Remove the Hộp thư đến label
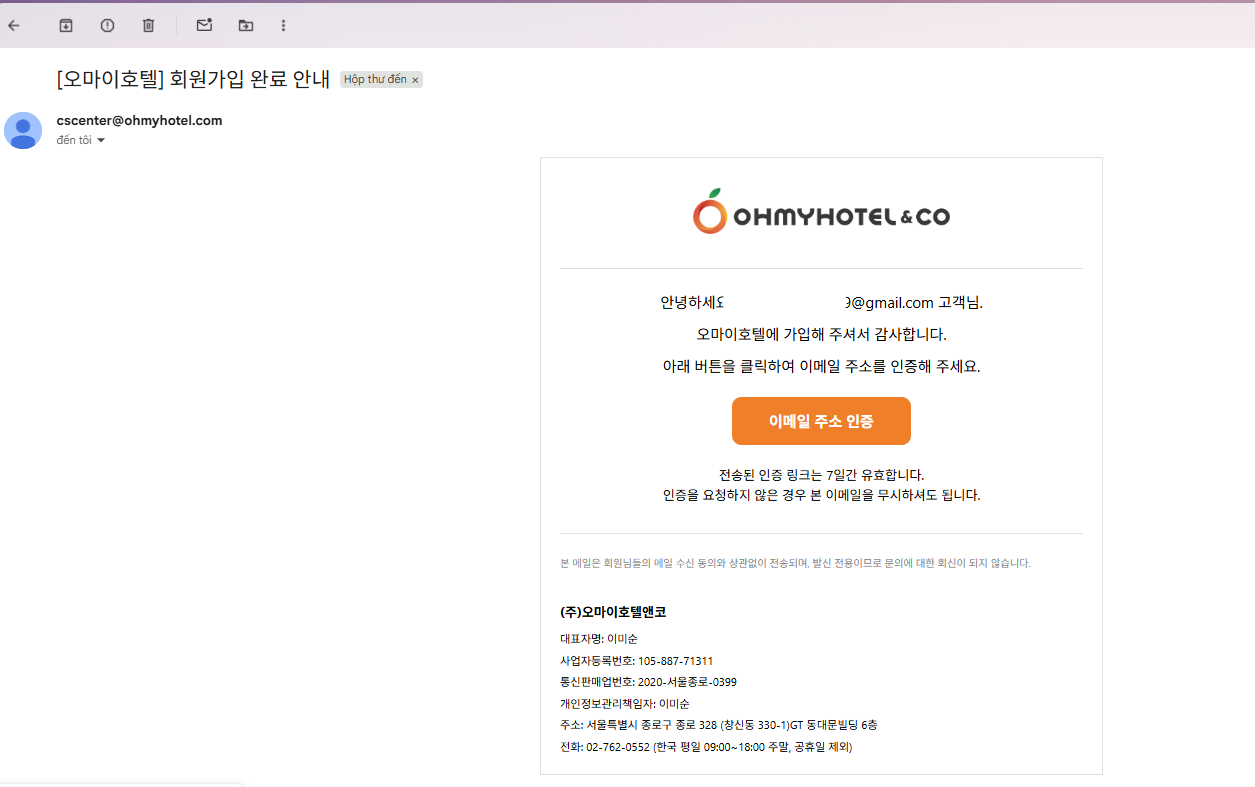 click(415, 80)
